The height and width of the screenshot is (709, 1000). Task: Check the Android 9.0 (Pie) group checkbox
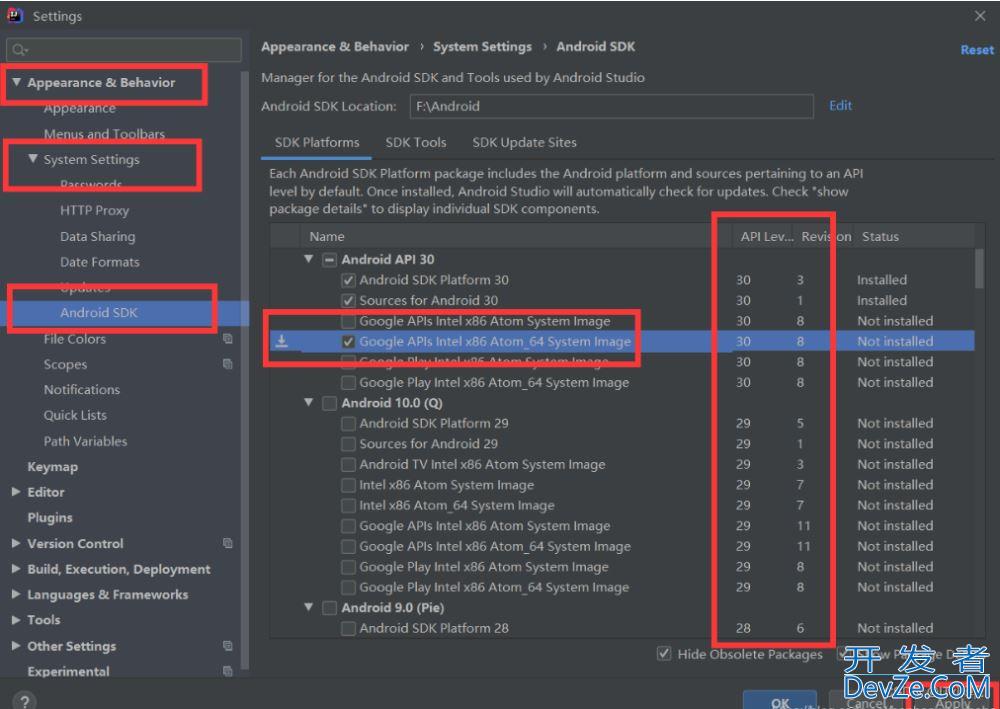(330, 608)
